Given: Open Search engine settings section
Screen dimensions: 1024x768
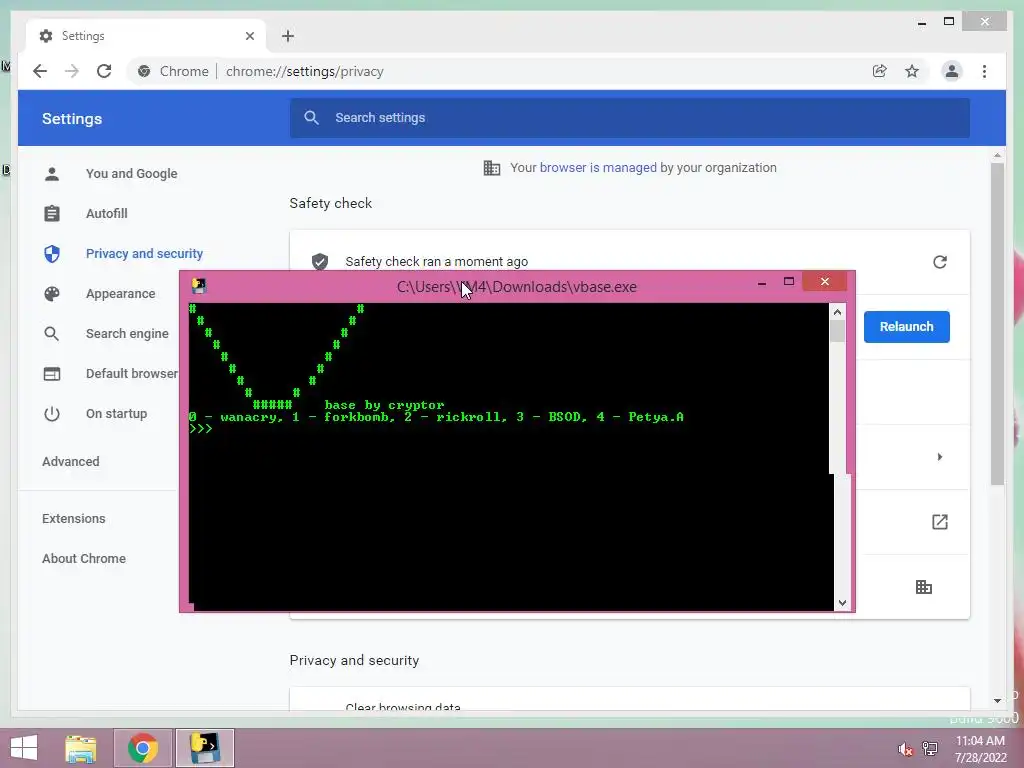Looking at the screenshot, I should click(x=127, y=334).
